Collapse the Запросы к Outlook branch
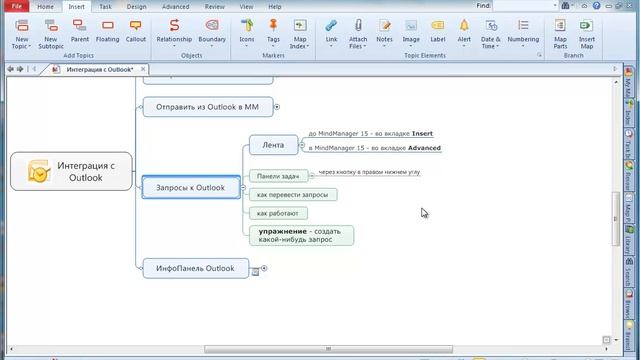640x360 pixels. pyautogui.click(x=244, y=187)
